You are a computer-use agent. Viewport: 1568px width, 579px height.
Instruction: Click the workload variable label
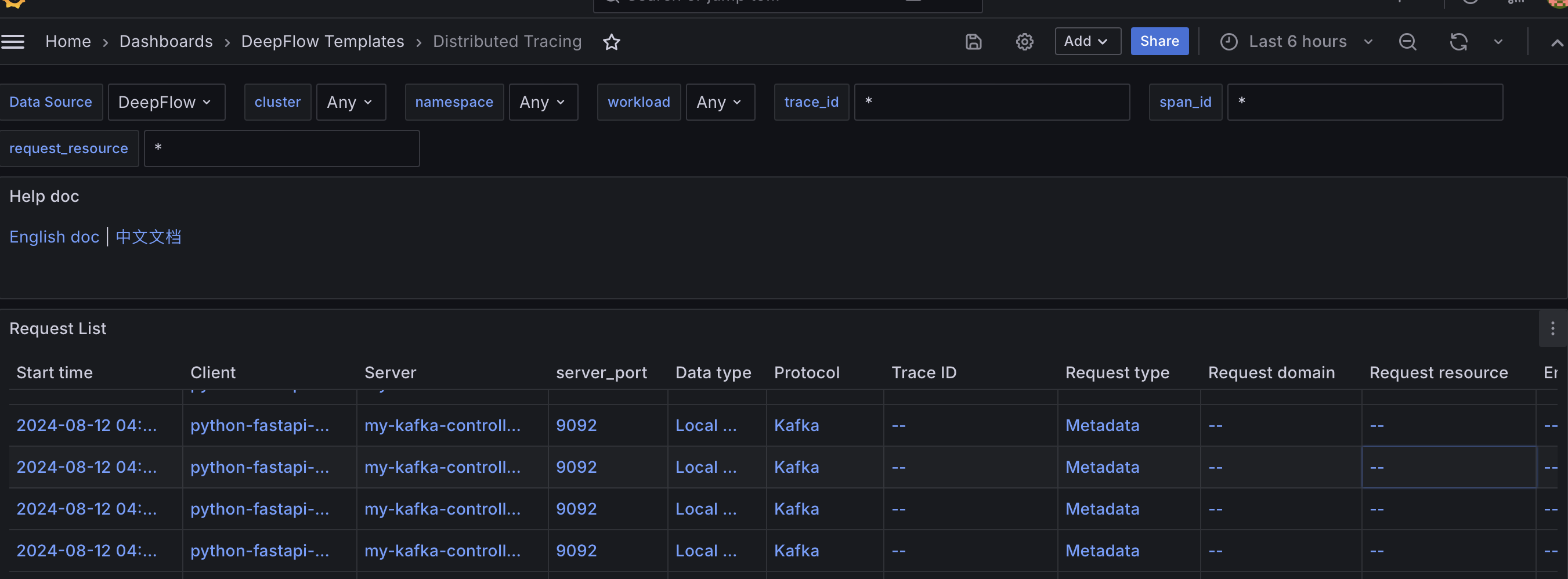tap(639, 102)
